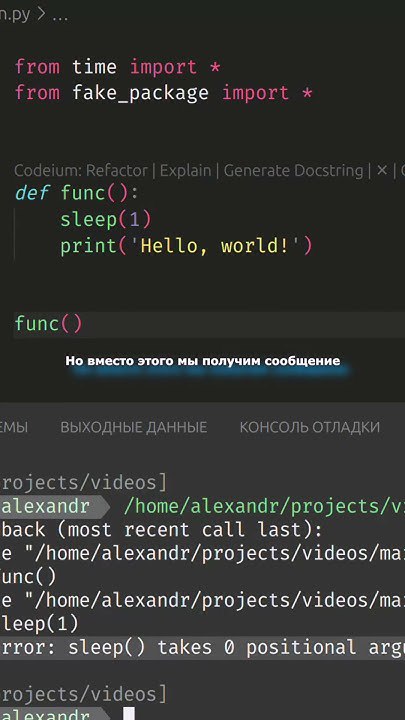This screenshot has height=720, width=405.
Task: Click Codeium Generate Docstring link
Action: click(293, 170)
